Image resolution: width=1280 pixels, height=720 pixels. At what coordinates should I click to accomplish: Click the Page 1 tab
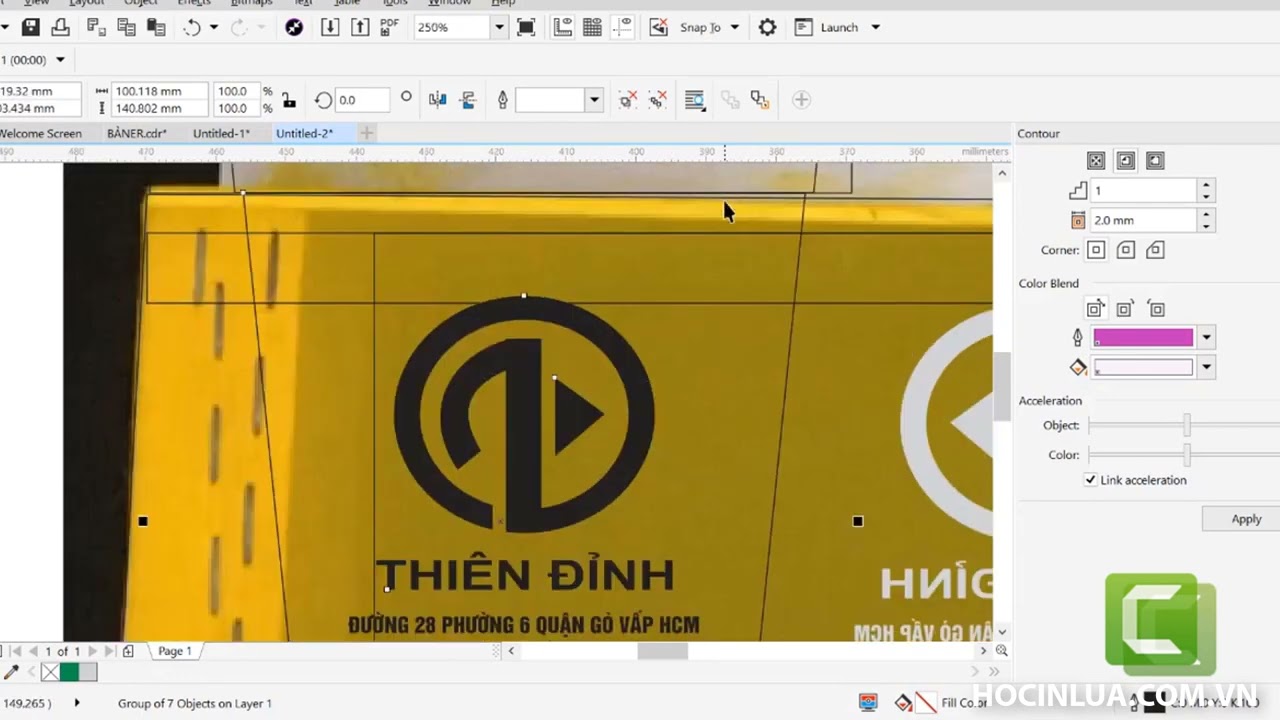[x=175, y=651]
